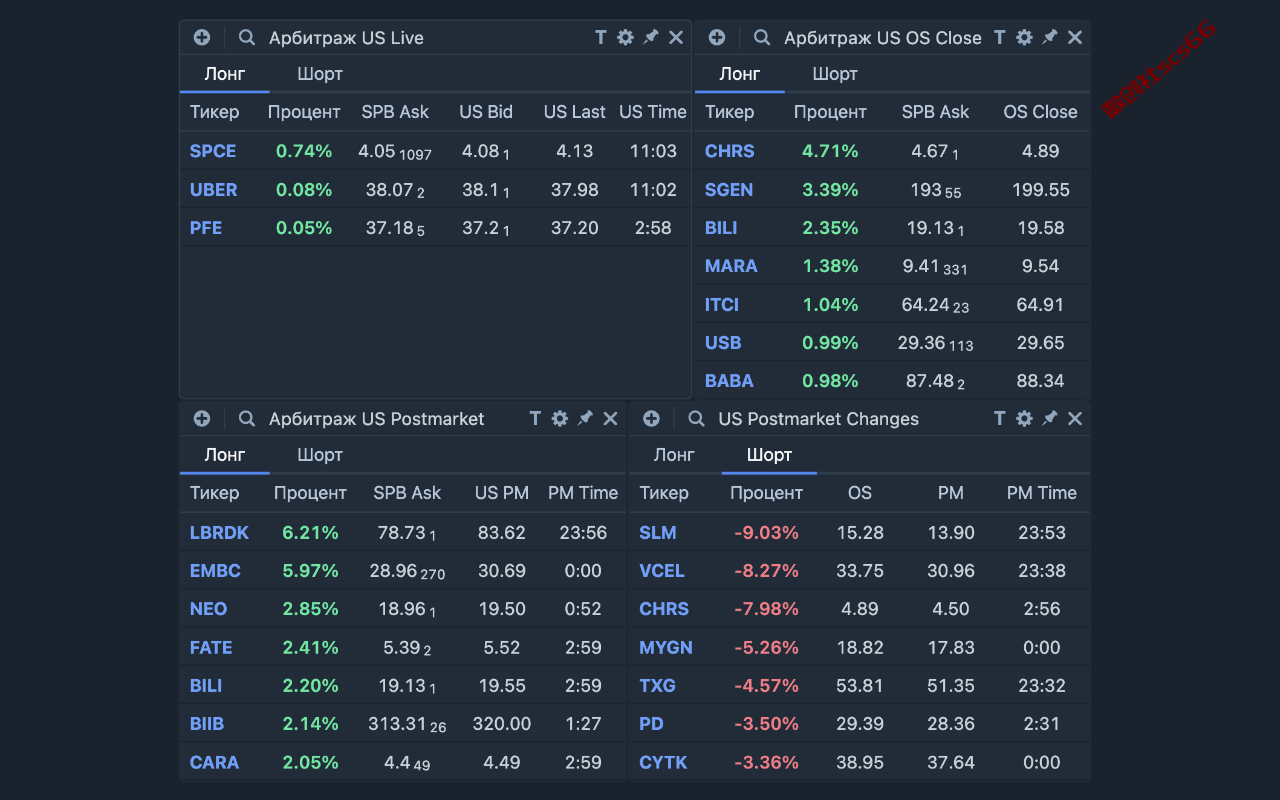
Task: Open the SPCE ticker row
Action: click(x=436, y=151)
